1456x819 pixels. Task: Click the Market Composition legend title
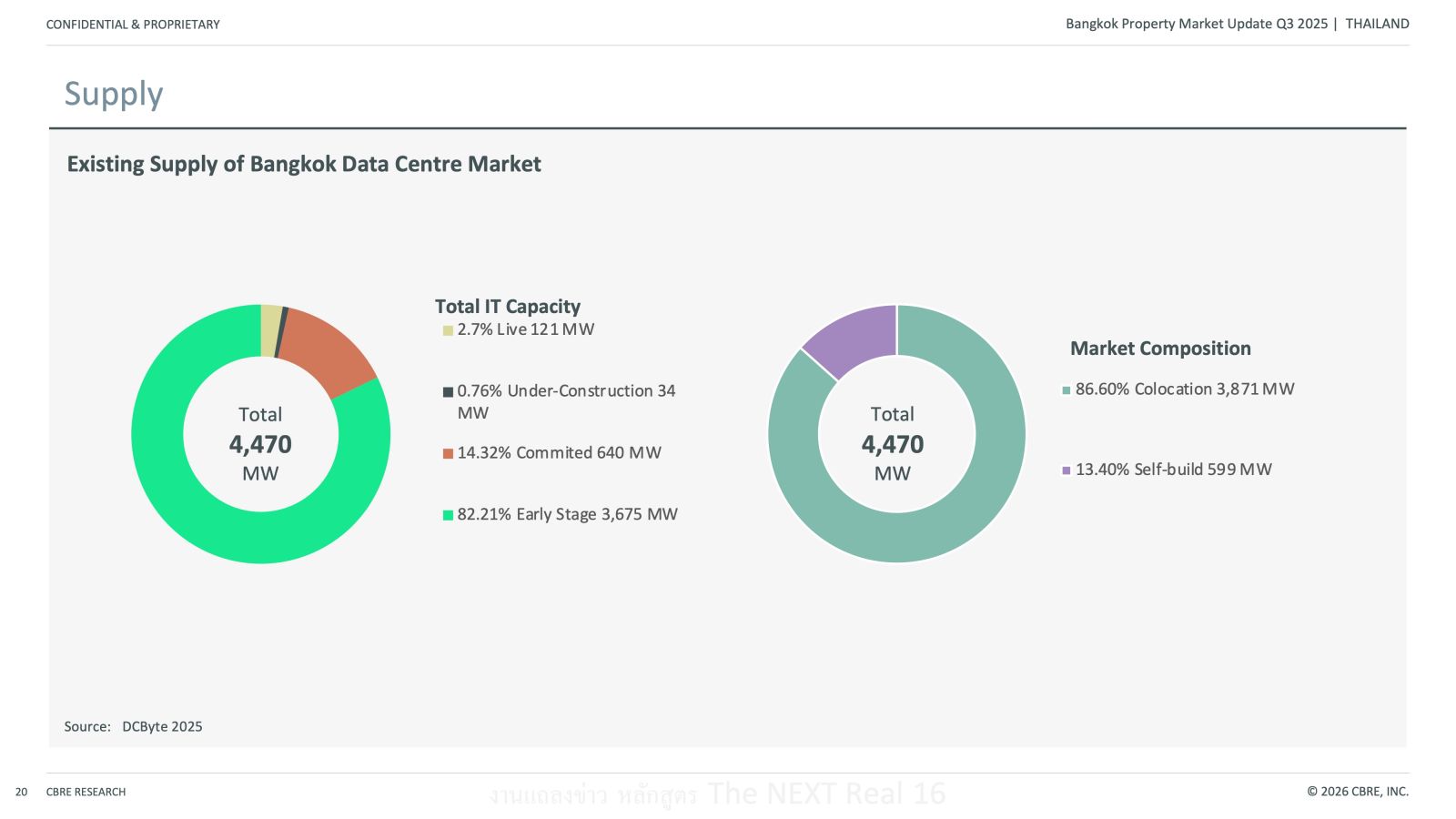[x=1159, y=349]
